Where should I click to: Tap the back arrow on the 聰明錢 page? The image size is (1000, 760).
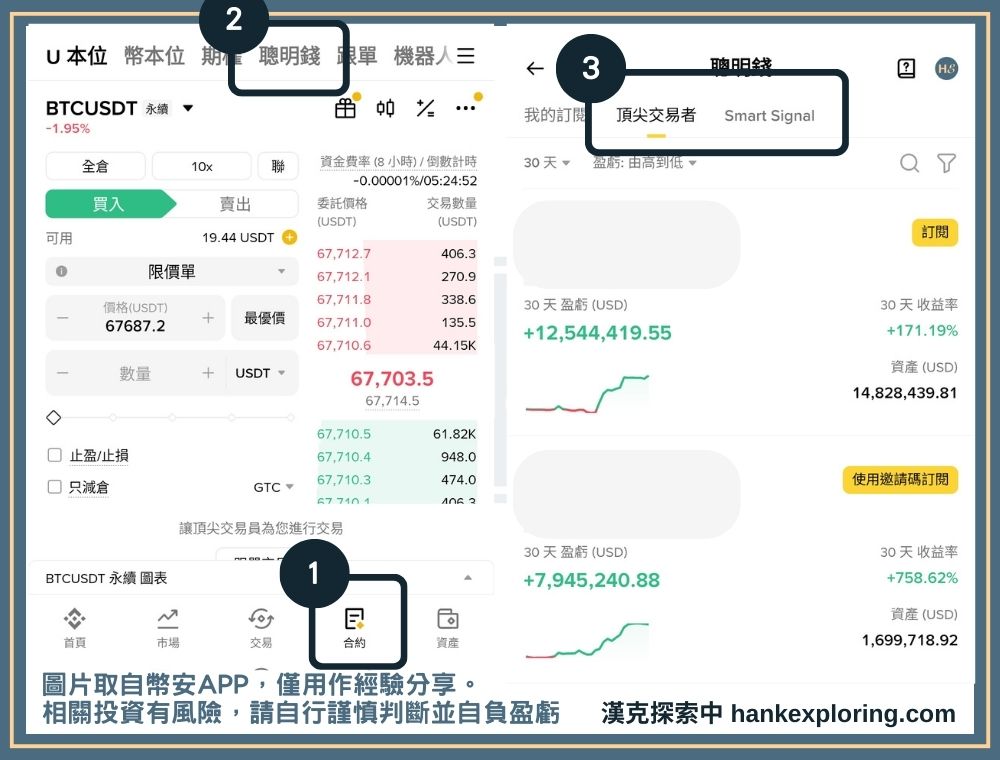pos(535,69)
